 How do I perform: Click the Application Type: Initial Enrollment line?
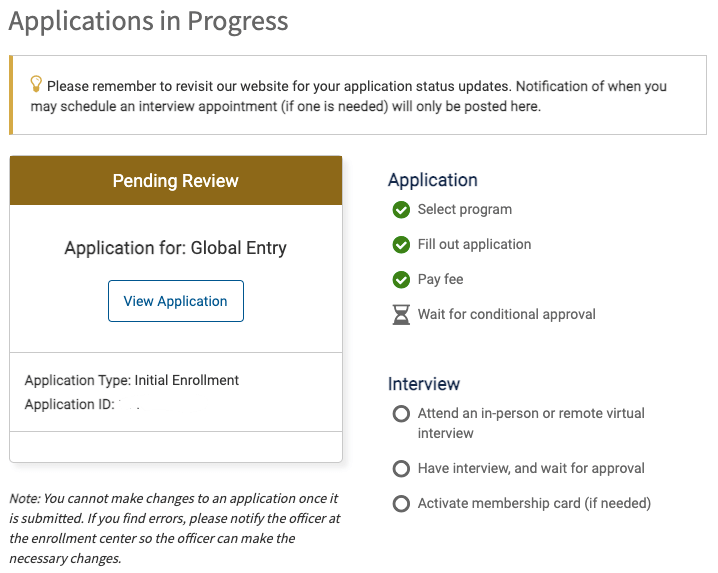[x=132, y=380]
